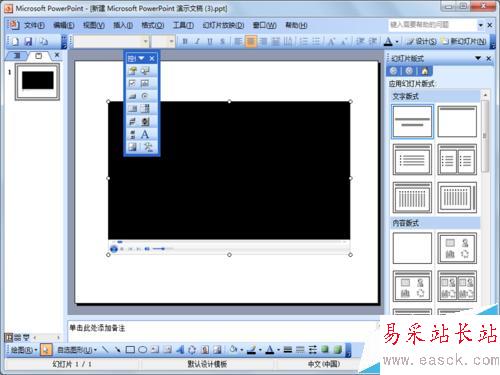Image resolution: width=500 pixels, height=375 pixels.
Task: Adjust the media player volume slider
Action: (162, 249)
